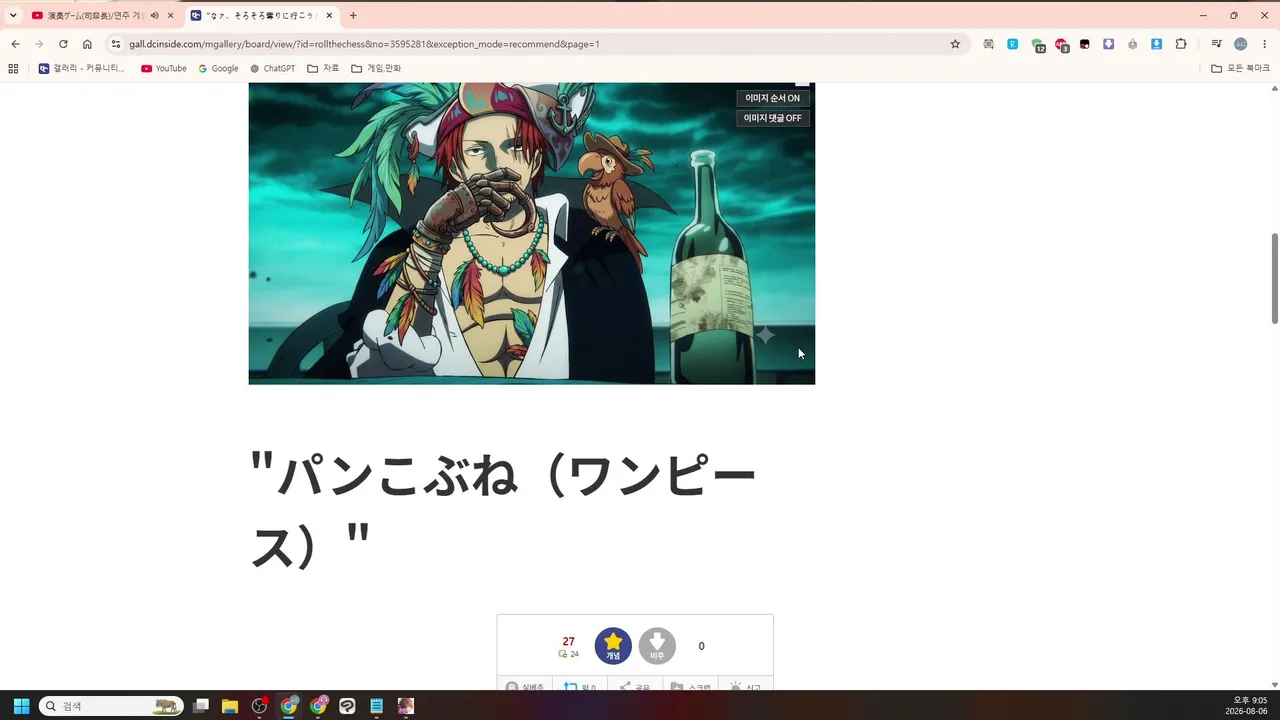
Task: Open the gray joystick extension icon
Action: 1133,44
